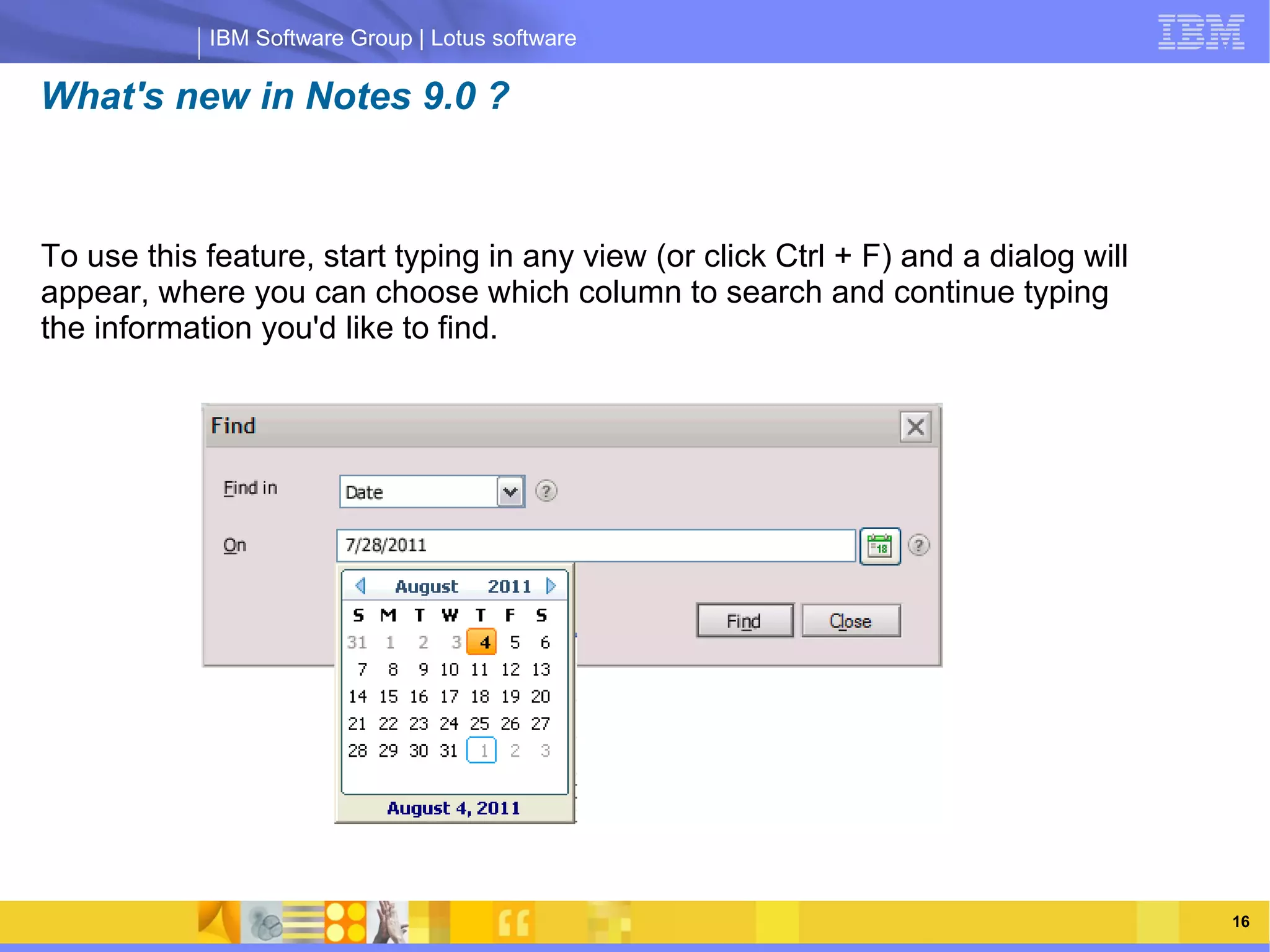
Task: Select August 28 in calendar
Action: 358,751
